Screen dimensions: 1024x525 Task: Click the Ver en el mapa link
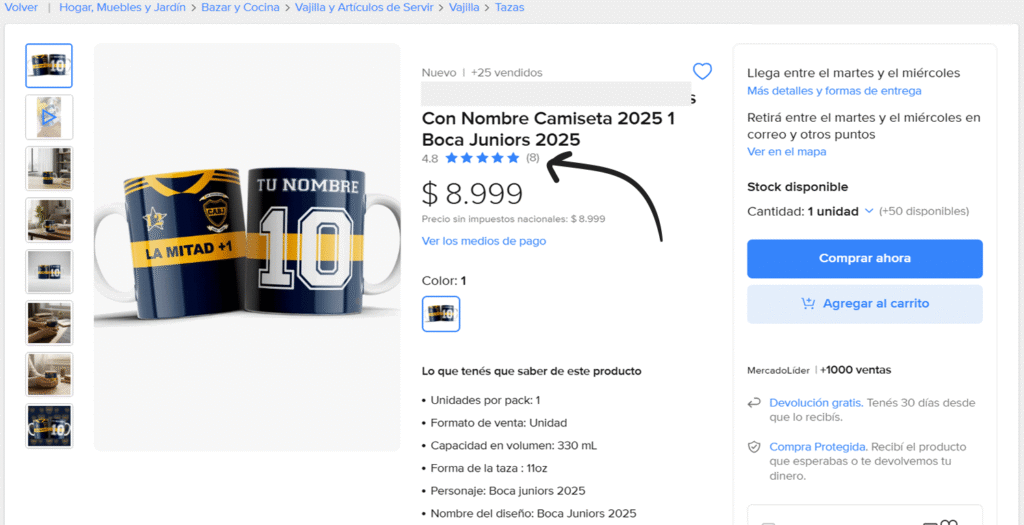coord(786,152)
